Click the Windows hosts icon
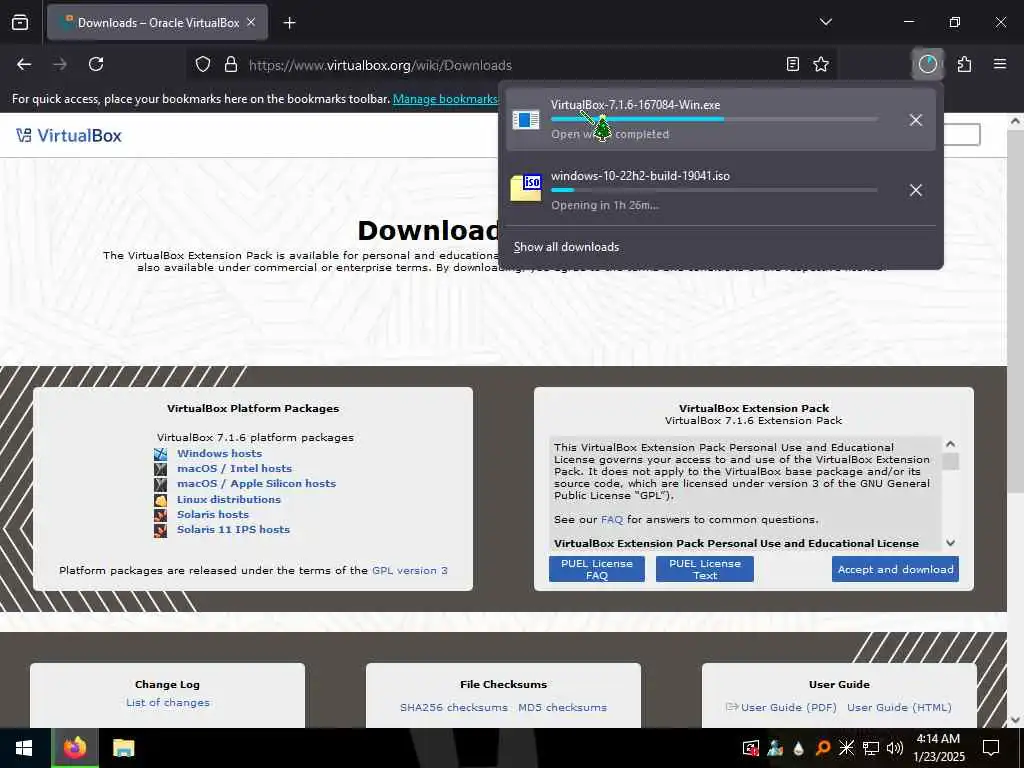Viewport: 1024px width, 768px height. (x=161, y=453)
